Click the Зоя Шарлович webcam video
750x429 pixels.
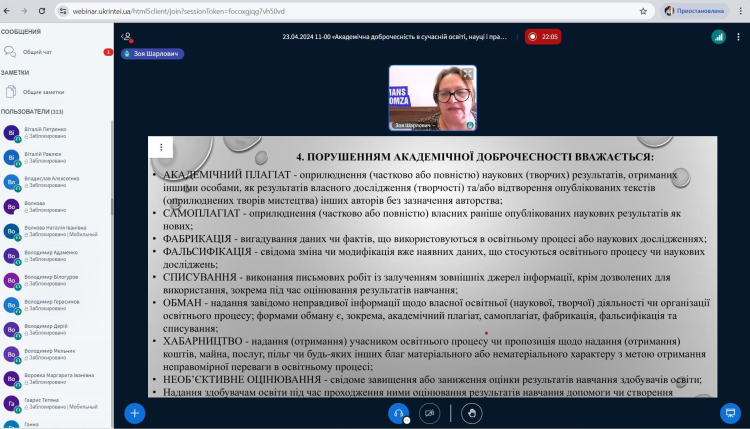click(432, 99)
